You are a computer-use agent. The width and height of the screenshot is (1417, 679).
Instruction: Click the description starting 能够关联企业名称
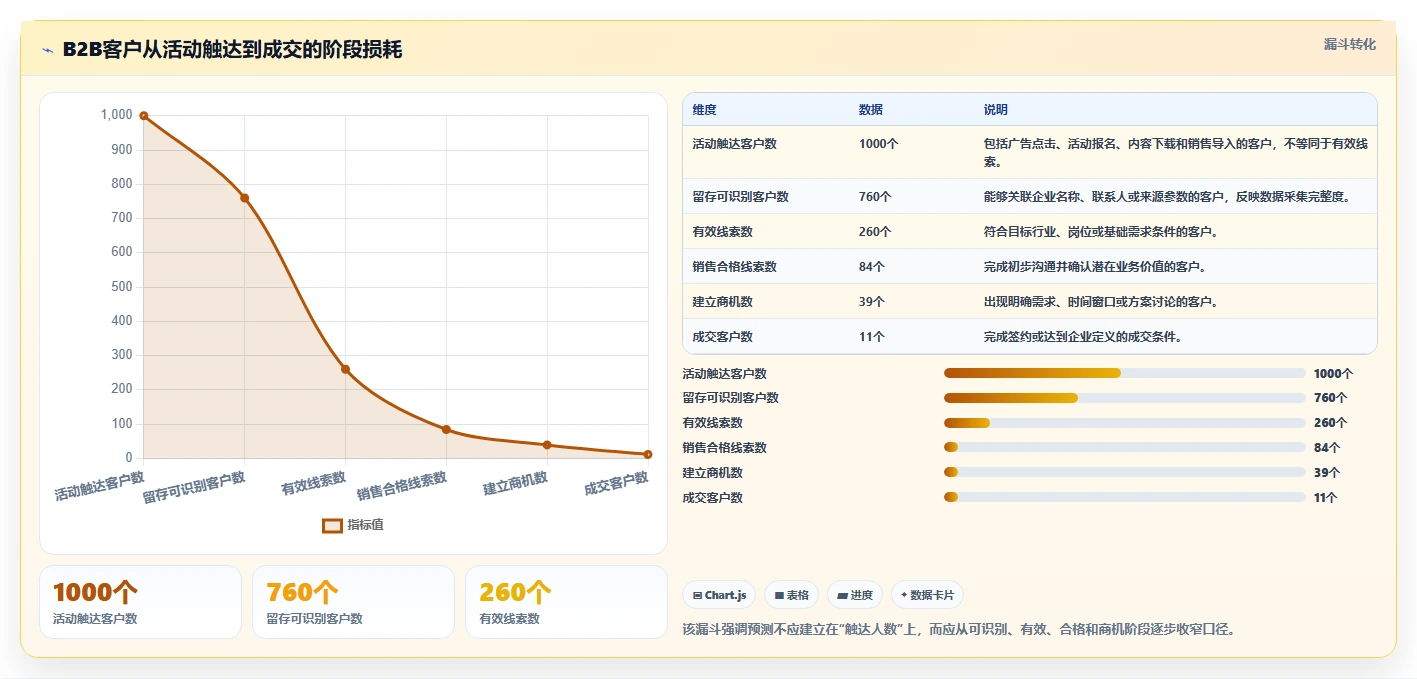[x=1168, y=197]
